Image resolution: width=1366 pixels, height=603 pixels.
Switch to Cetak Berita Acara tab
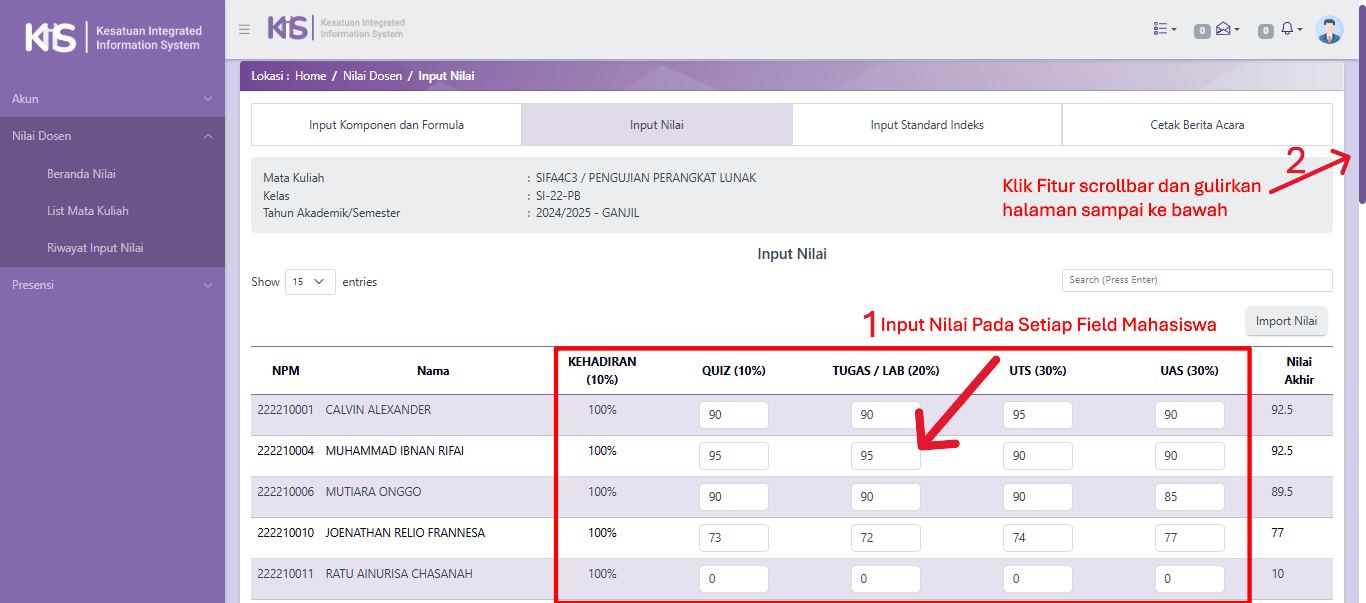click(1197, 125)
